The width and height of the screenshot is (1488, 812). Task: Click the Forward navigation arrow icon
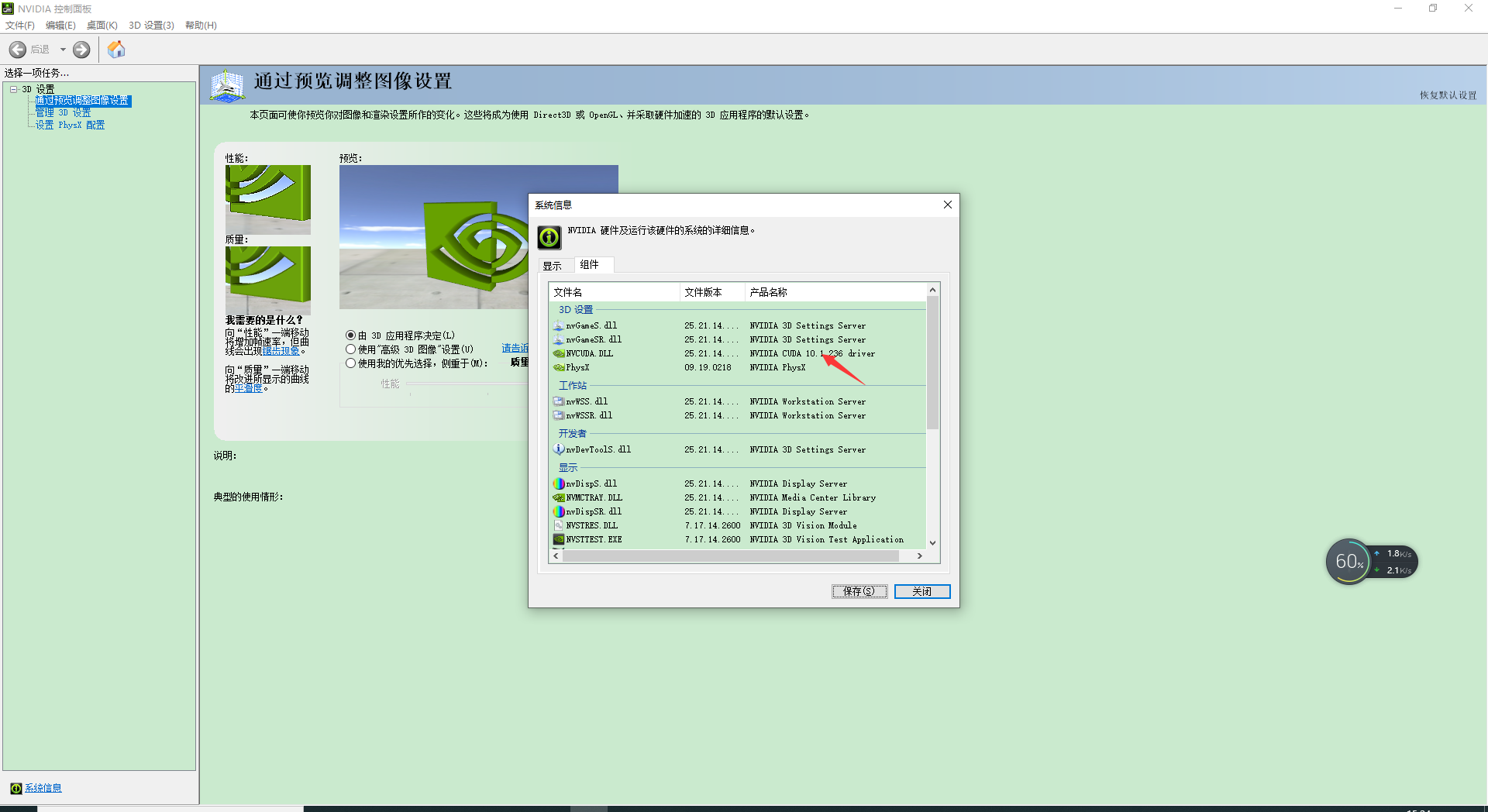tap(81, 50)
